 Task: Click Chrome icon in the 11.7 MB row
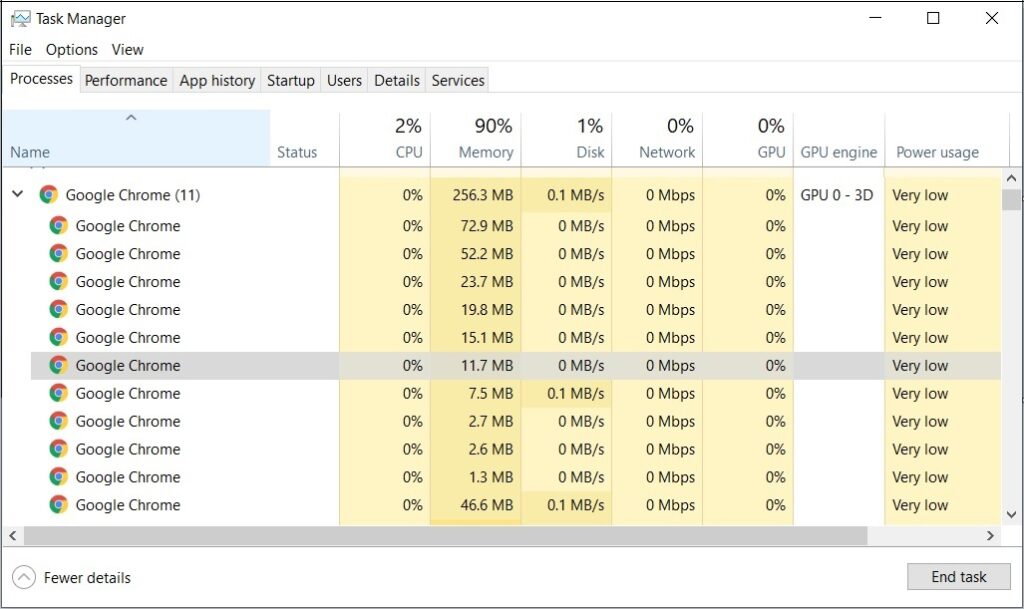coord(58,366)
